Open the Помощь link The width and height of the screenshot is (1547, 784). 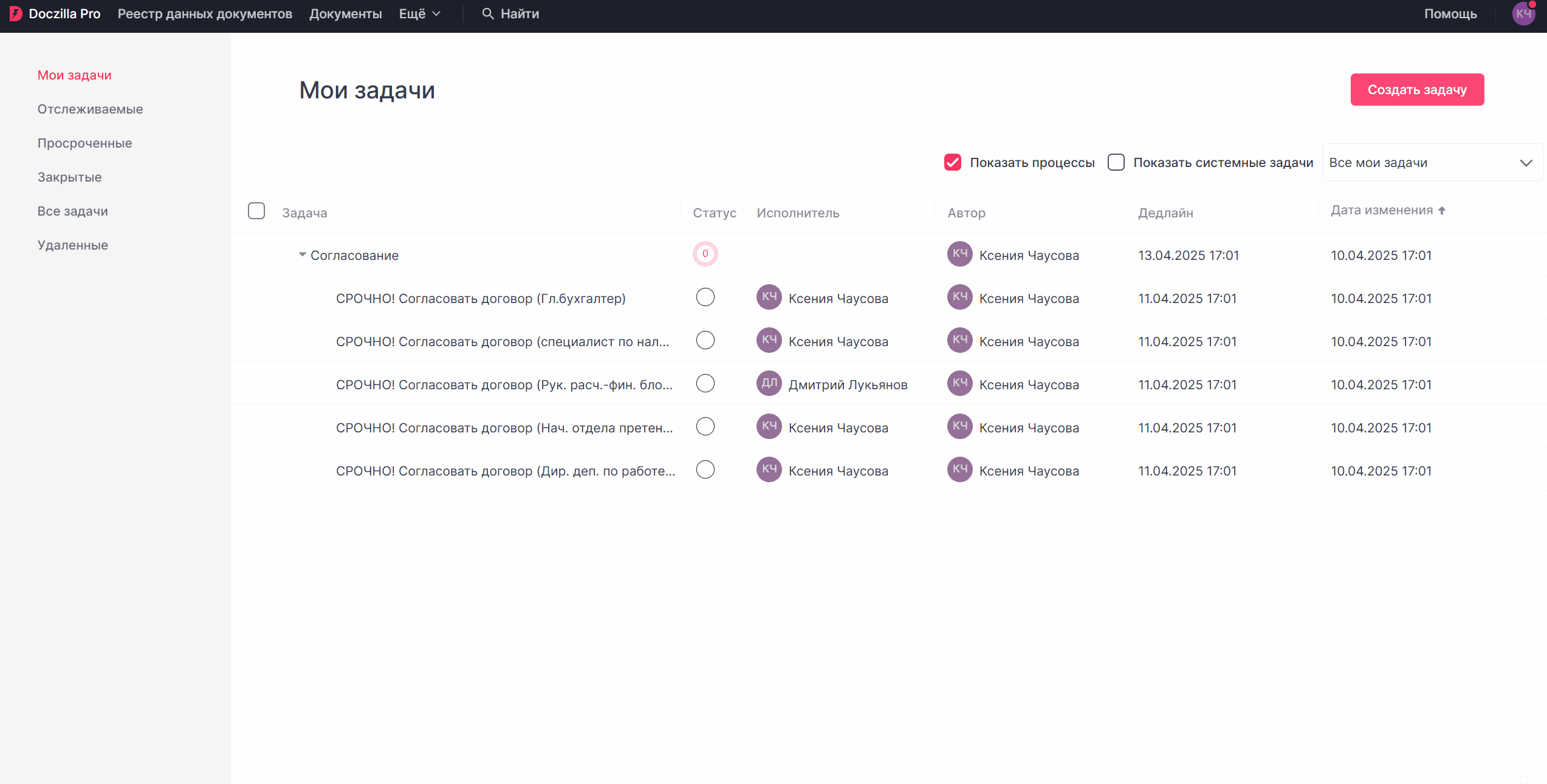[x=1450, y=13]
